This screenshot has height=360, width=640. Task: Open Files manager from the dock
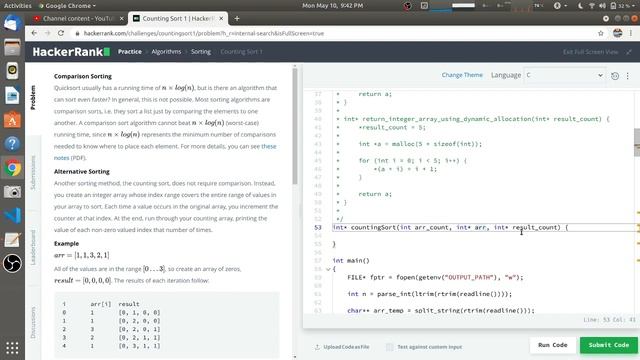coord(12,47)
